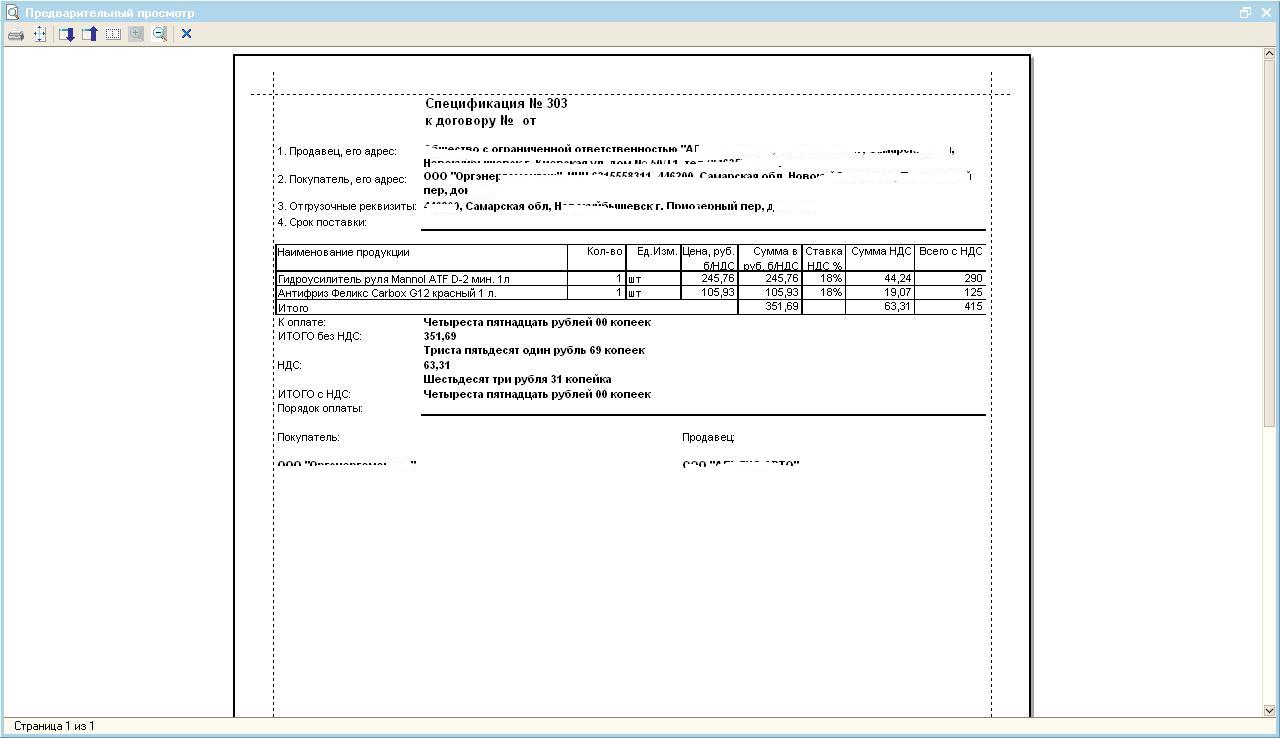1280x738 pixels.
Task: Click the label '2. Покупатель, его адрес:'
Action: click(x=342, y=180)
